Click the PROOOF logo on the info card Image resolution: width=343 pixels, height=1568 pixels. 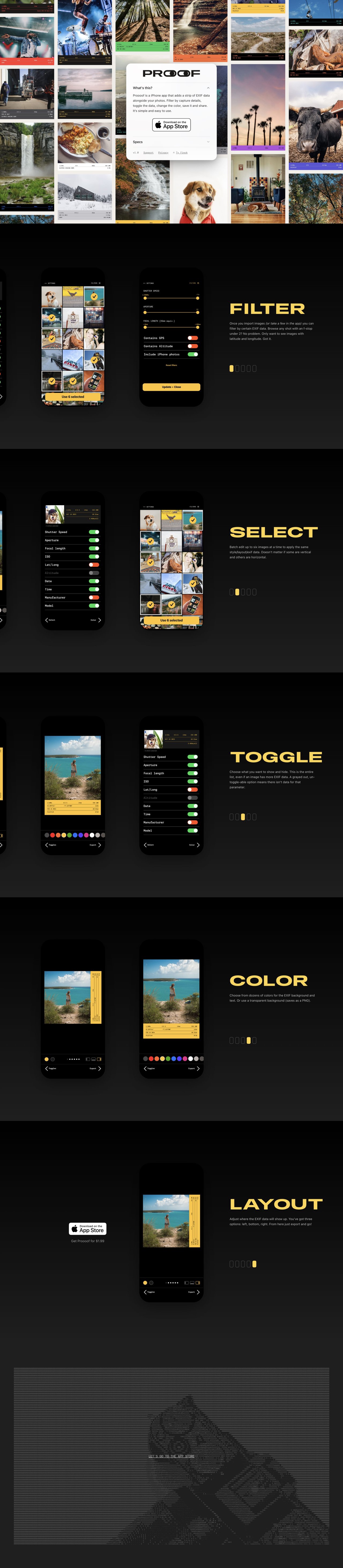[171, 73]
